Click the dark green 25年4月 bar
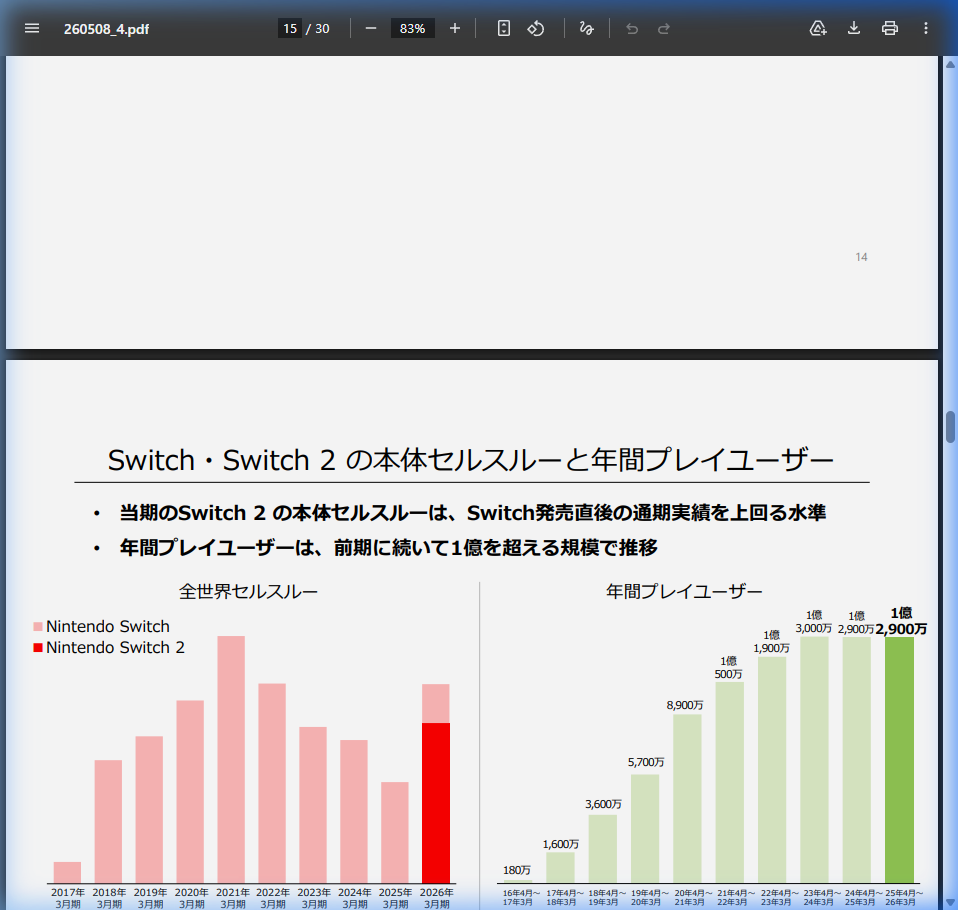The image size is (958, 910). pos(899,760)
